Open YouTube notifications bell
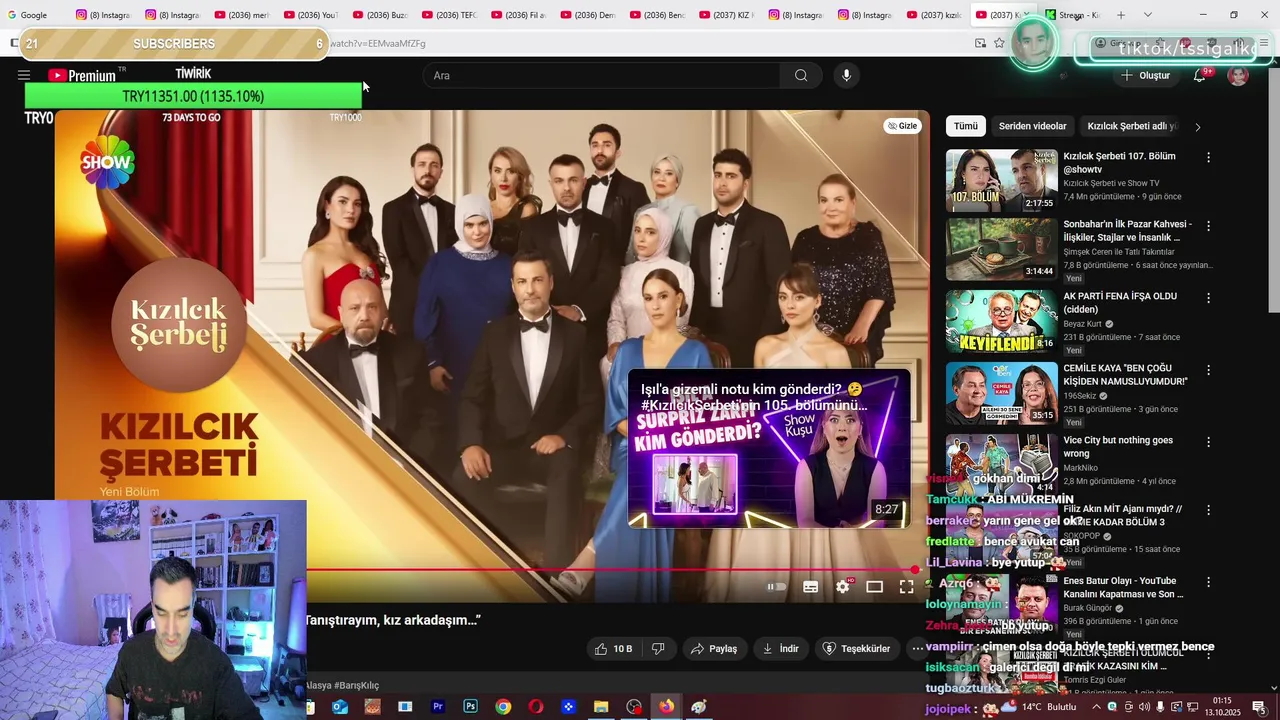This screenshot has width=1280, height=720. [x=1199, y=75]
